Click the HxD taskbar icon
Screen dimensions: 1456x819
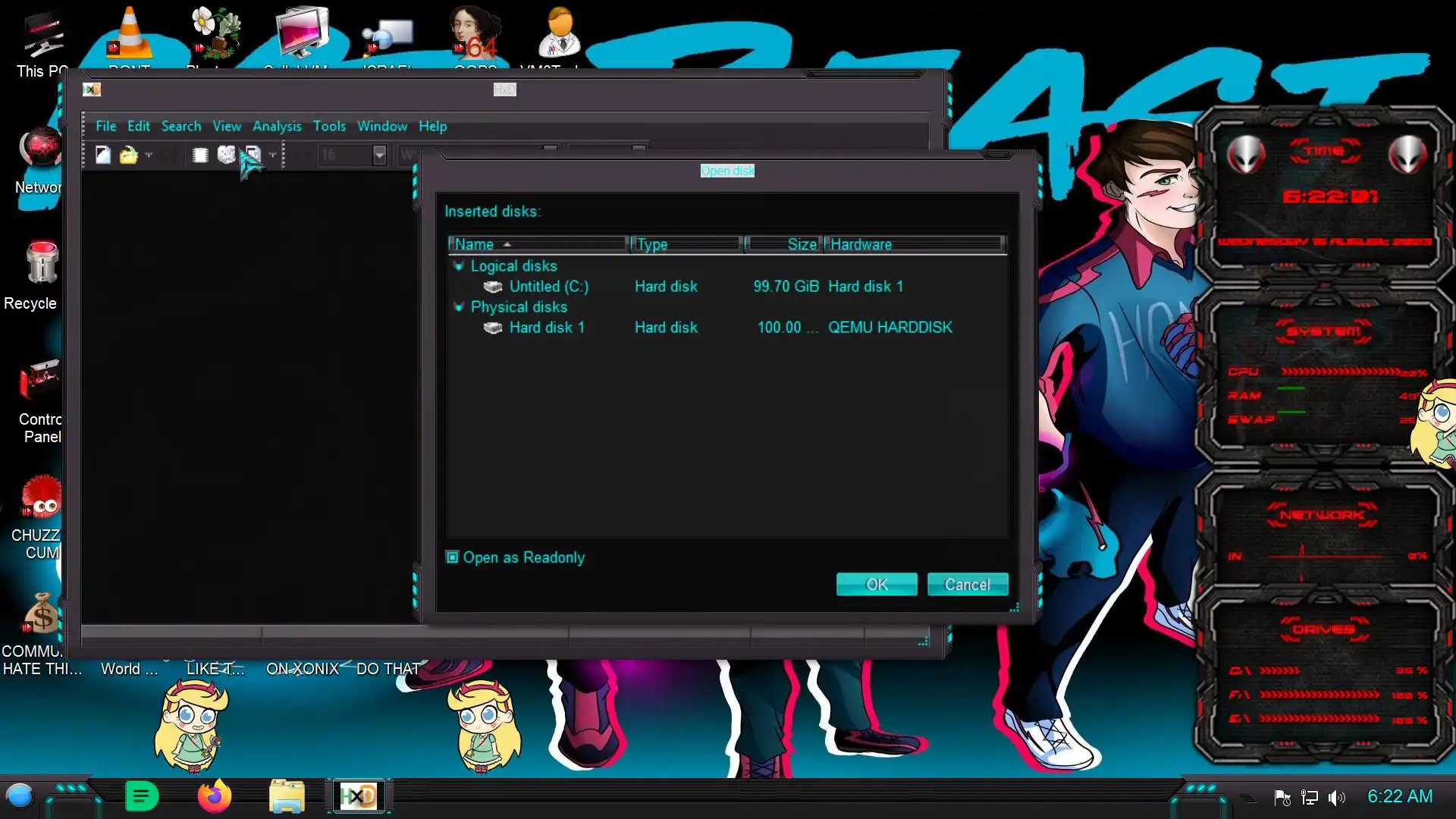(358, 796)
